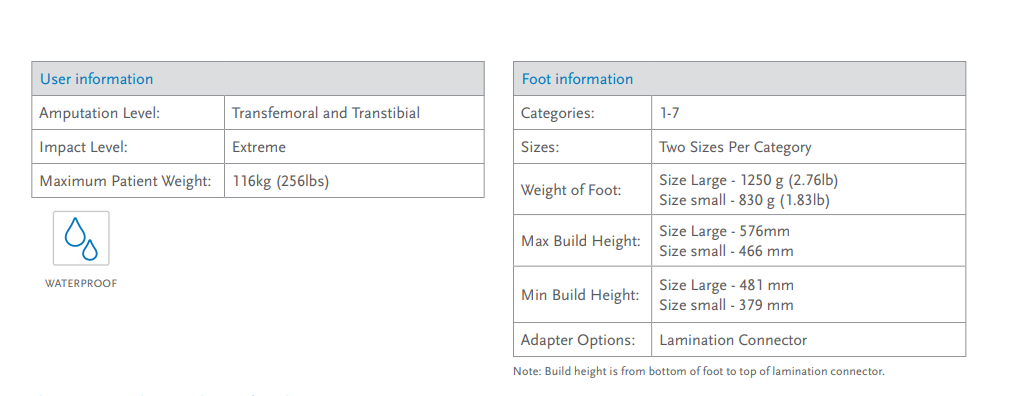
Task: Select Size small 466 mm value
Action: point(726,250)
